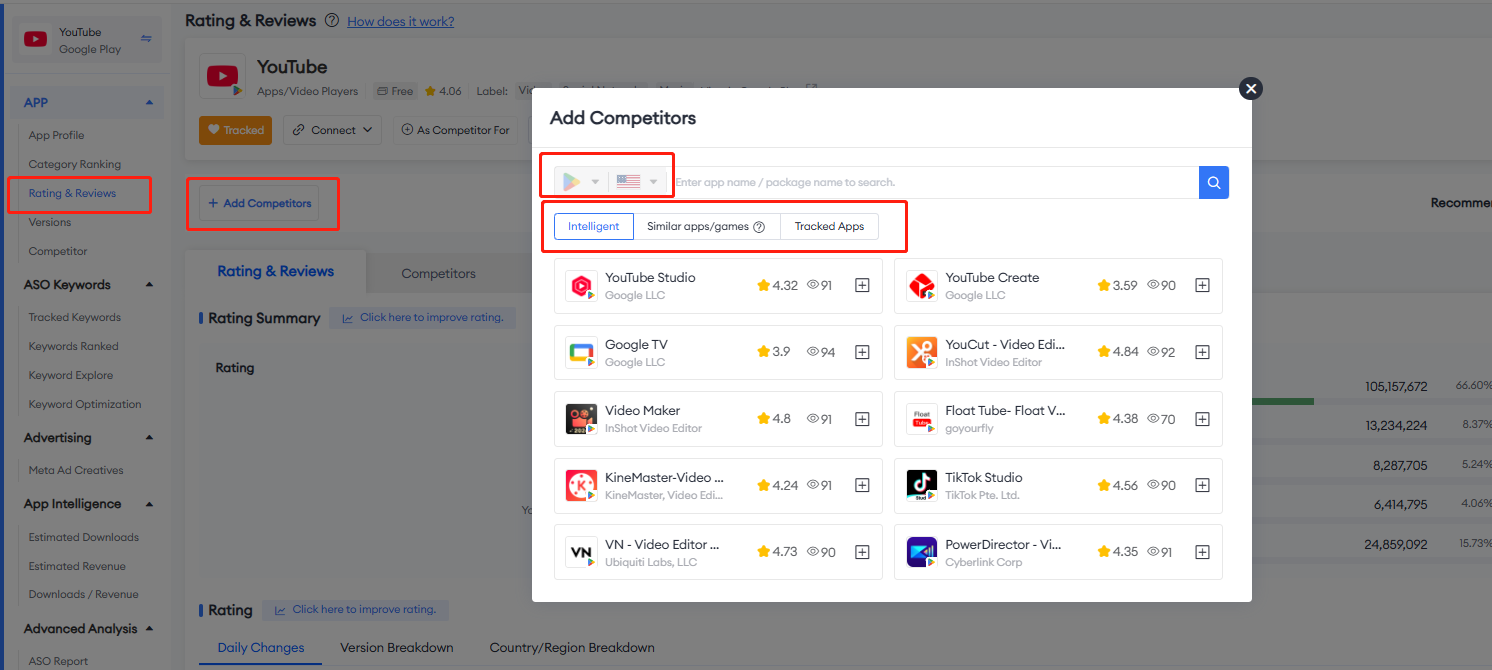1492x670 pixels.
Task: Select Tracked Apps tab
Action: 829,227
